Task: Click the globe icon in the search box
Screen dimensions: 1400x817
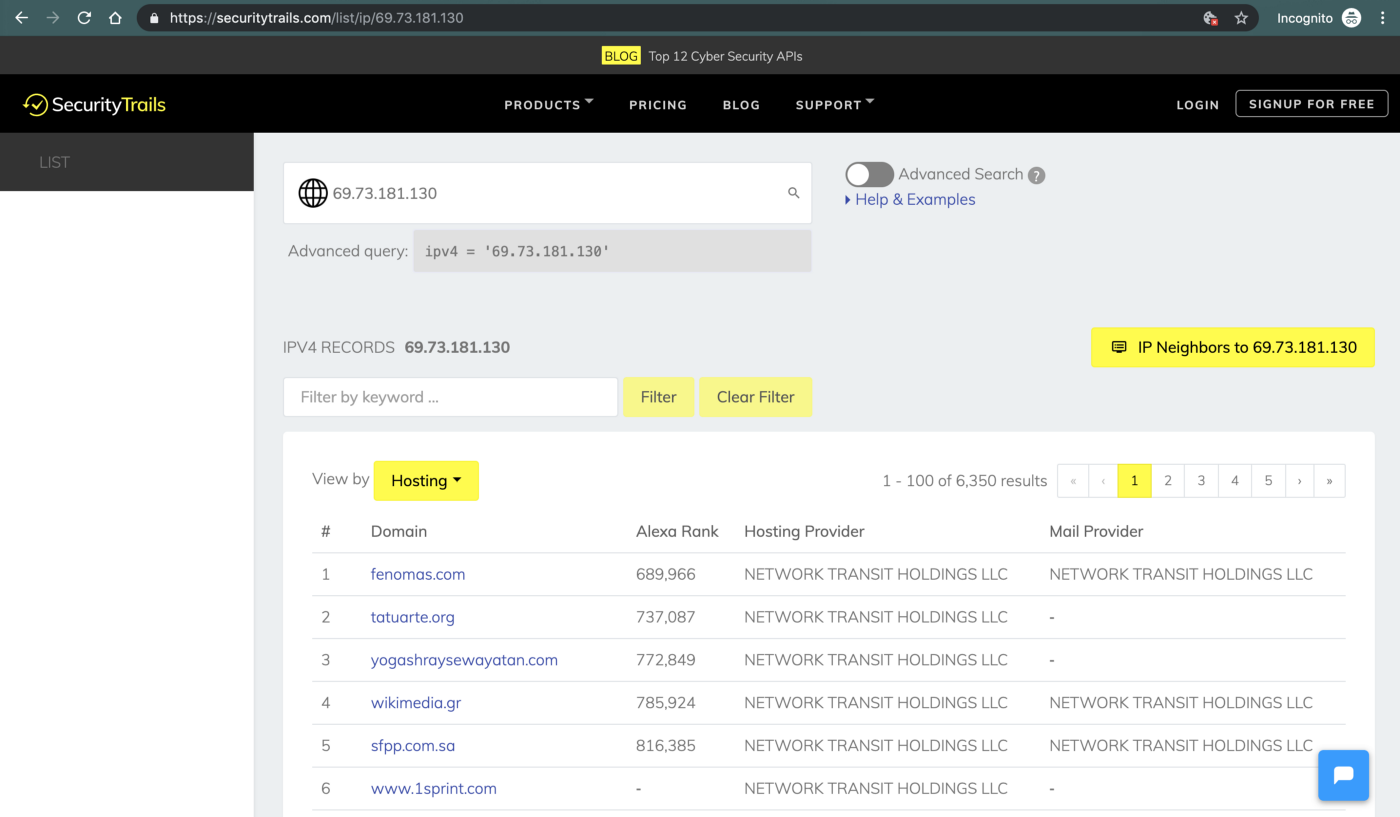Action: [313, 193]
